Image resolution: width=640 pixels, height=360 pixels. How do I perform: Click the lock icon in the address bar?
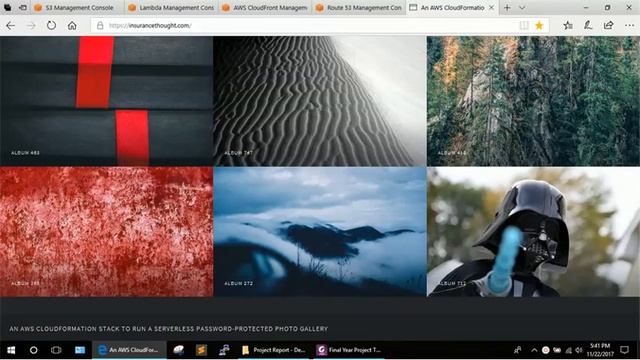(x=100, y=26)
